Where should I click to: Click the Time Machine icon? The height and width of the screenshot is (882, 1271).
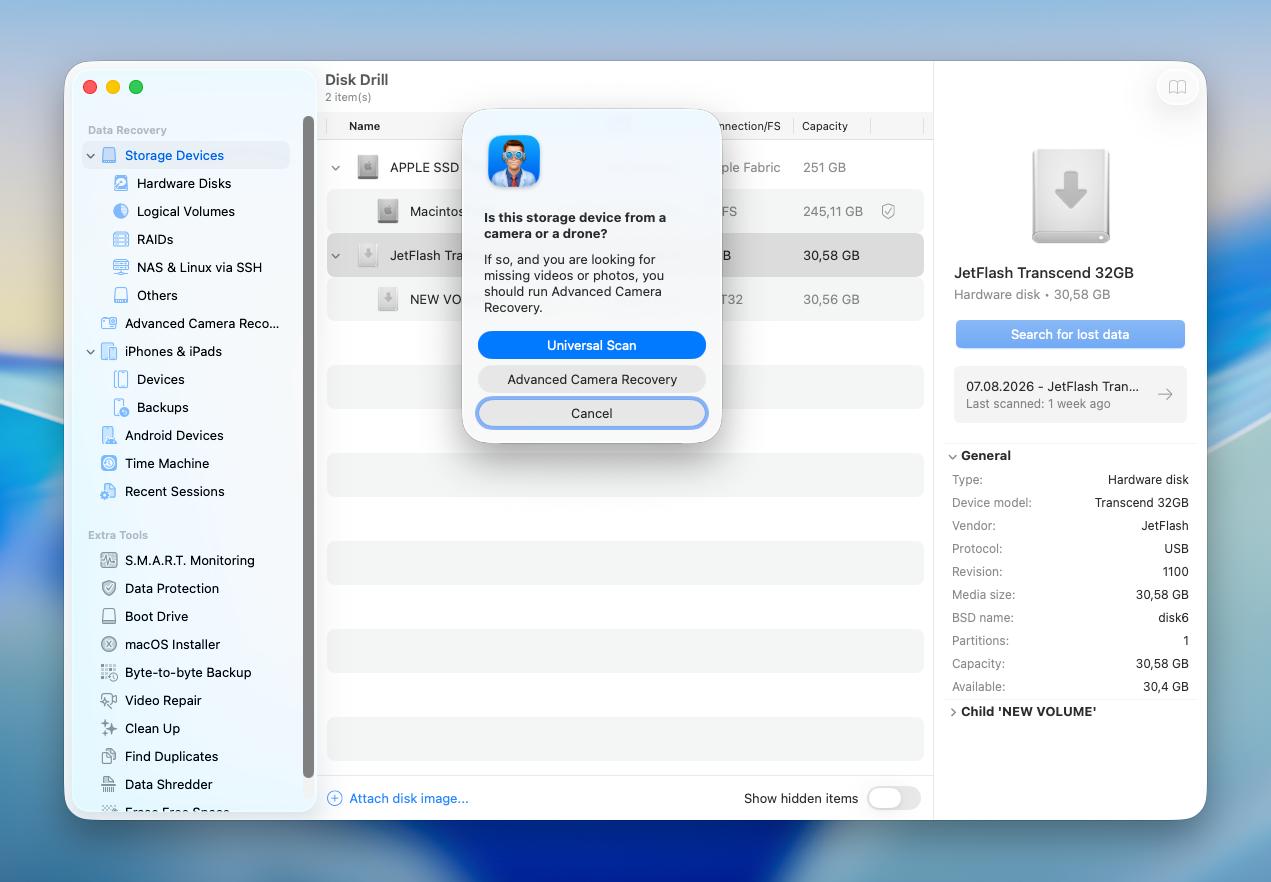pos(109,463)
